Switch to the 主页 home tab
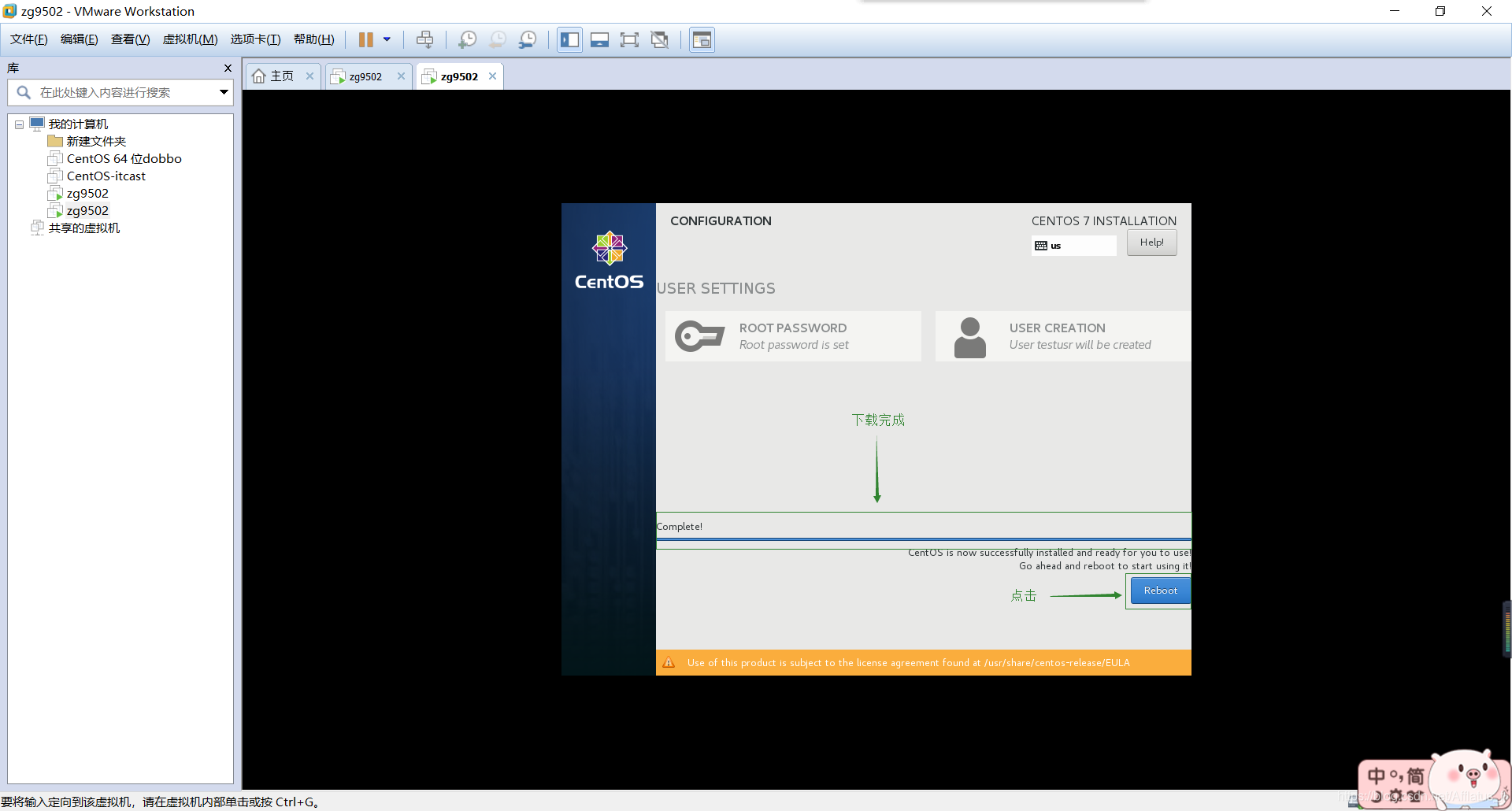 pyautogui.click(x=282, y=76)
